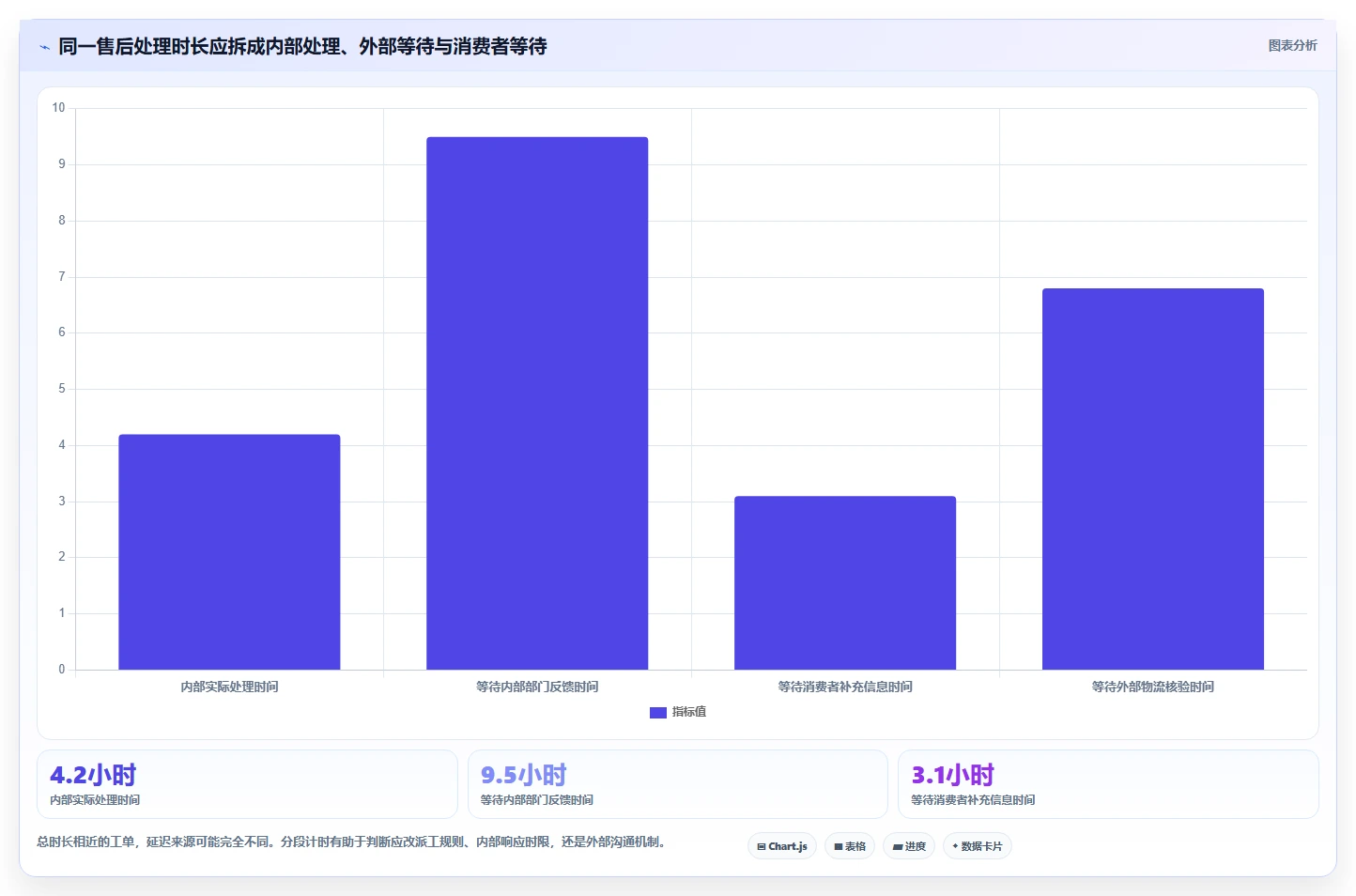Toggle the 指标值 legend color swatch
This screenshot has width=1356, height=896.
click(657, 713)
